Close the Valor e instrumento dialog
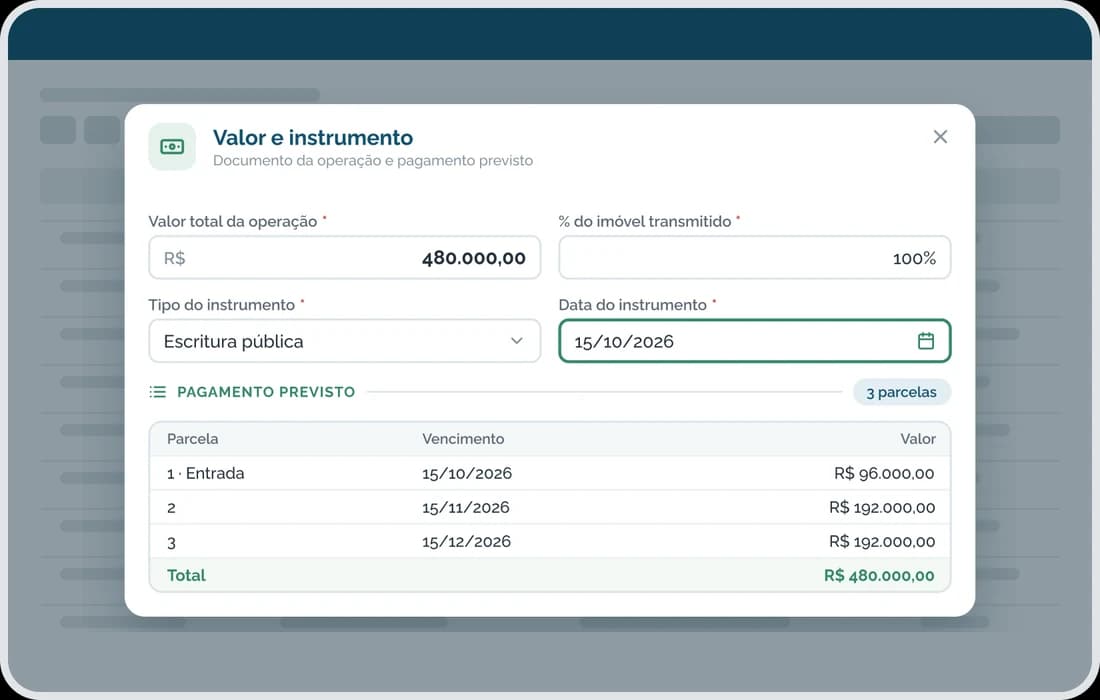This screenshot has width=1100, height=700. (940, 137)
